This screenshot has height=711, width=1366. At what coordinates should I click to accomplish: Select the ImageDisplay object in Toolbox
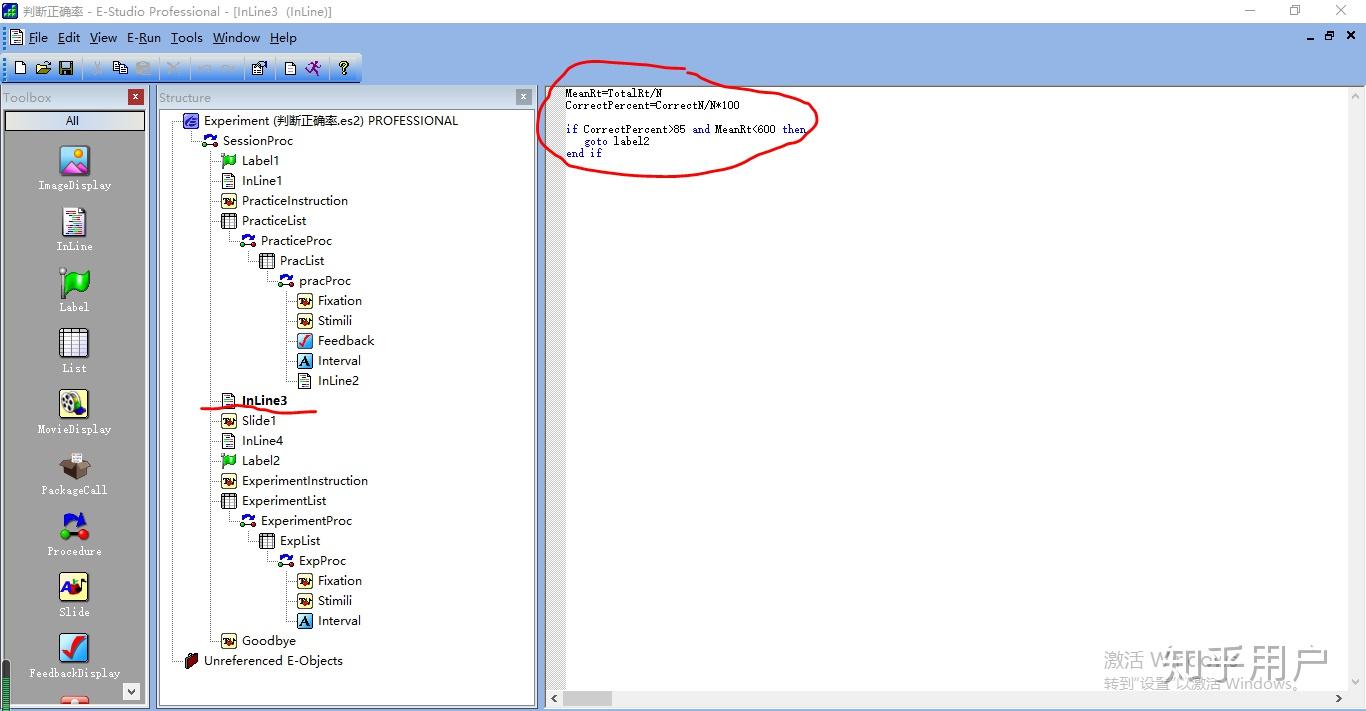point(74,168)
